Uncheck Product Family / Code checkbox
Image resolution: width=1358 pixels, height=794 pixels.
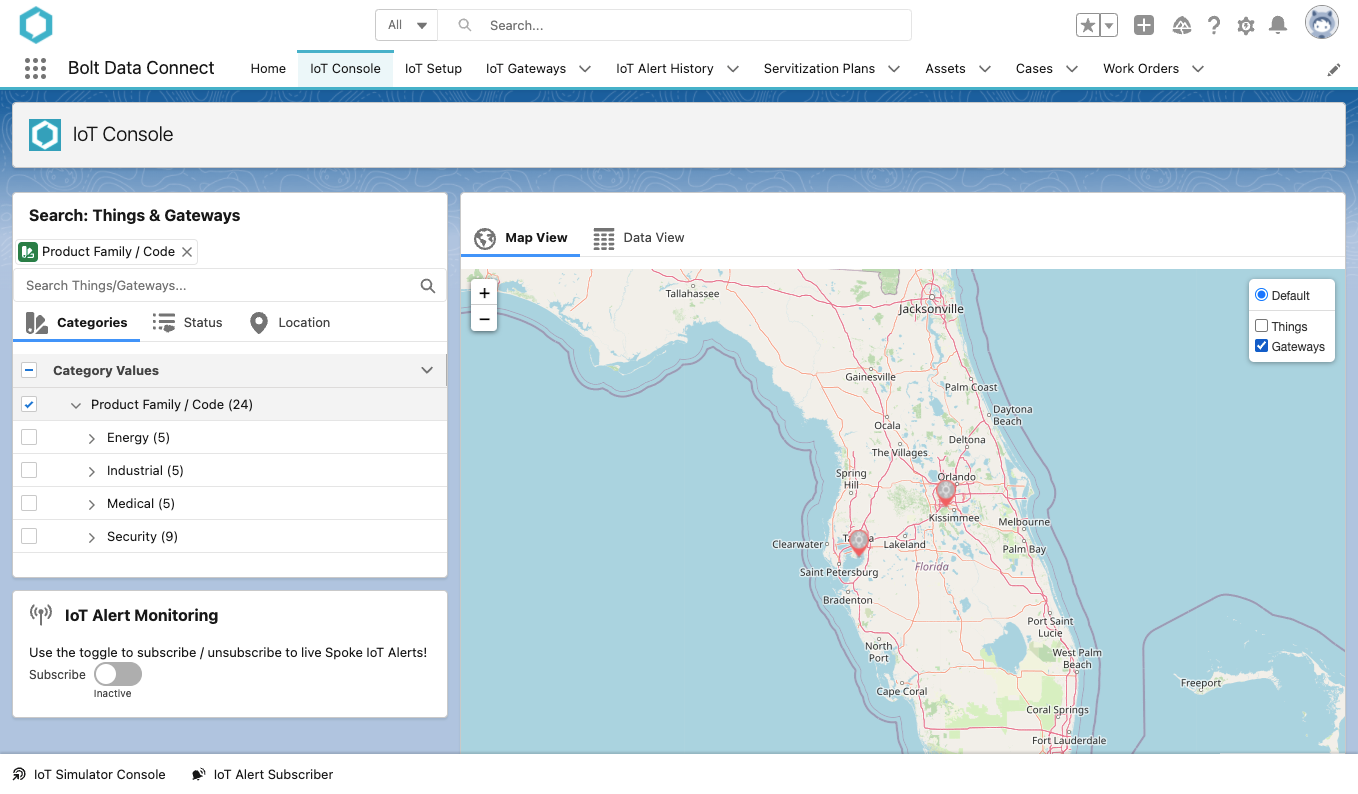(29, 405)
